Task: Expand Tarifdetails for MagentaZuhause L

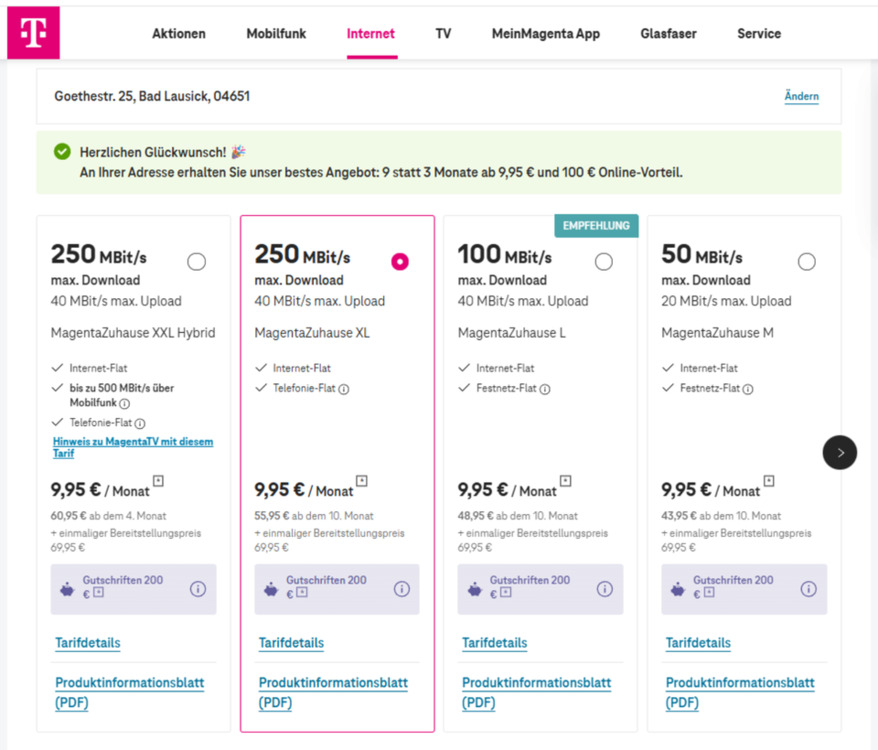Action: [494, 643]
